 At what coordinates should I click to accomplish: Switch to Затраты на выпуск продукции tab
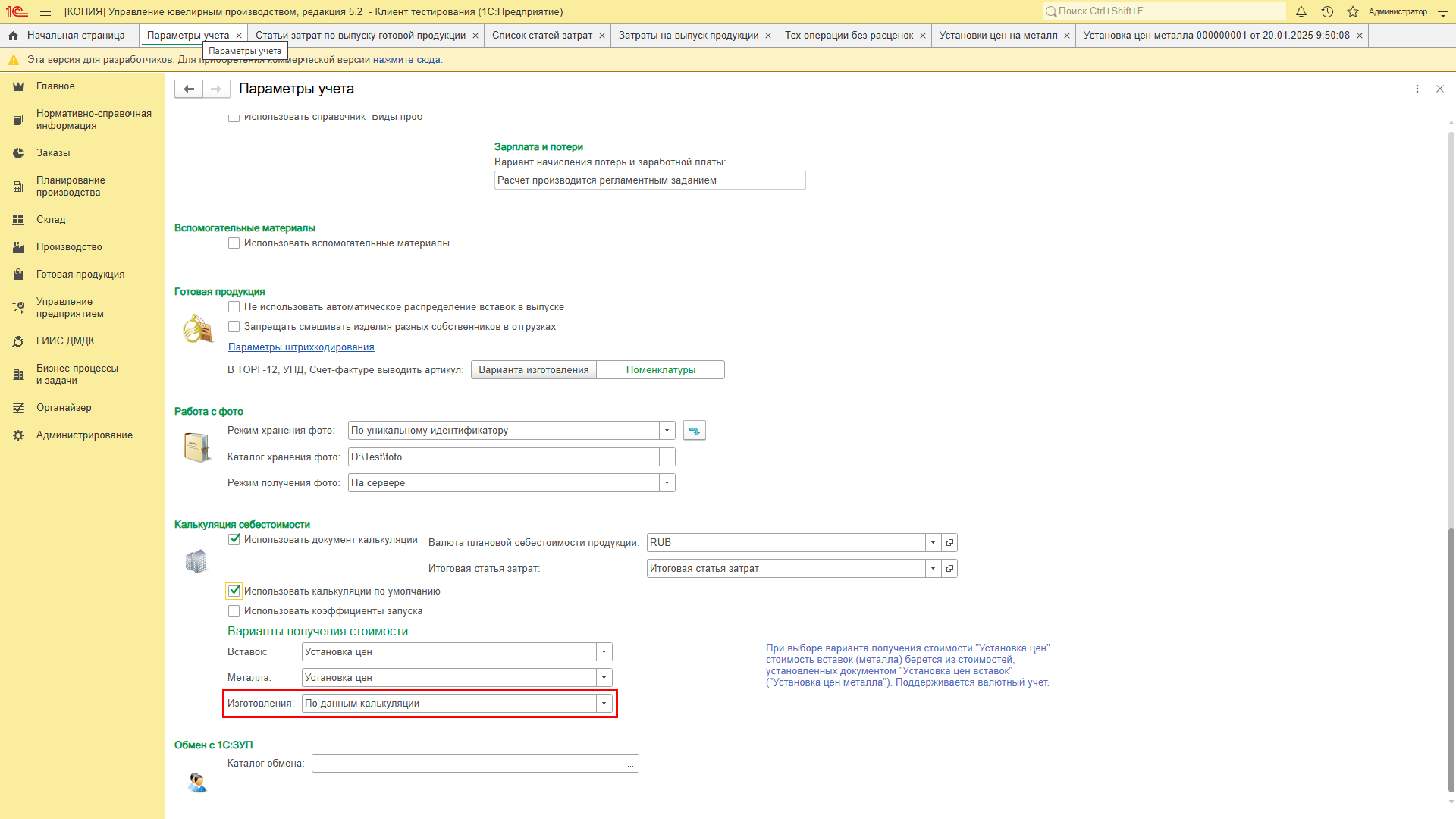(x=689, y=36)
